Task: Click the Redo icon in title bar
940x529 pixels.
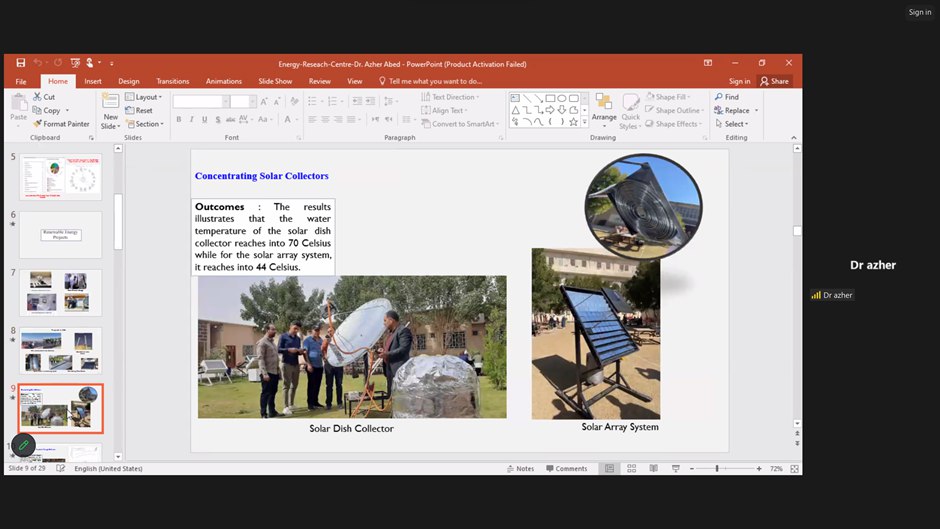Action: point(58,62)
